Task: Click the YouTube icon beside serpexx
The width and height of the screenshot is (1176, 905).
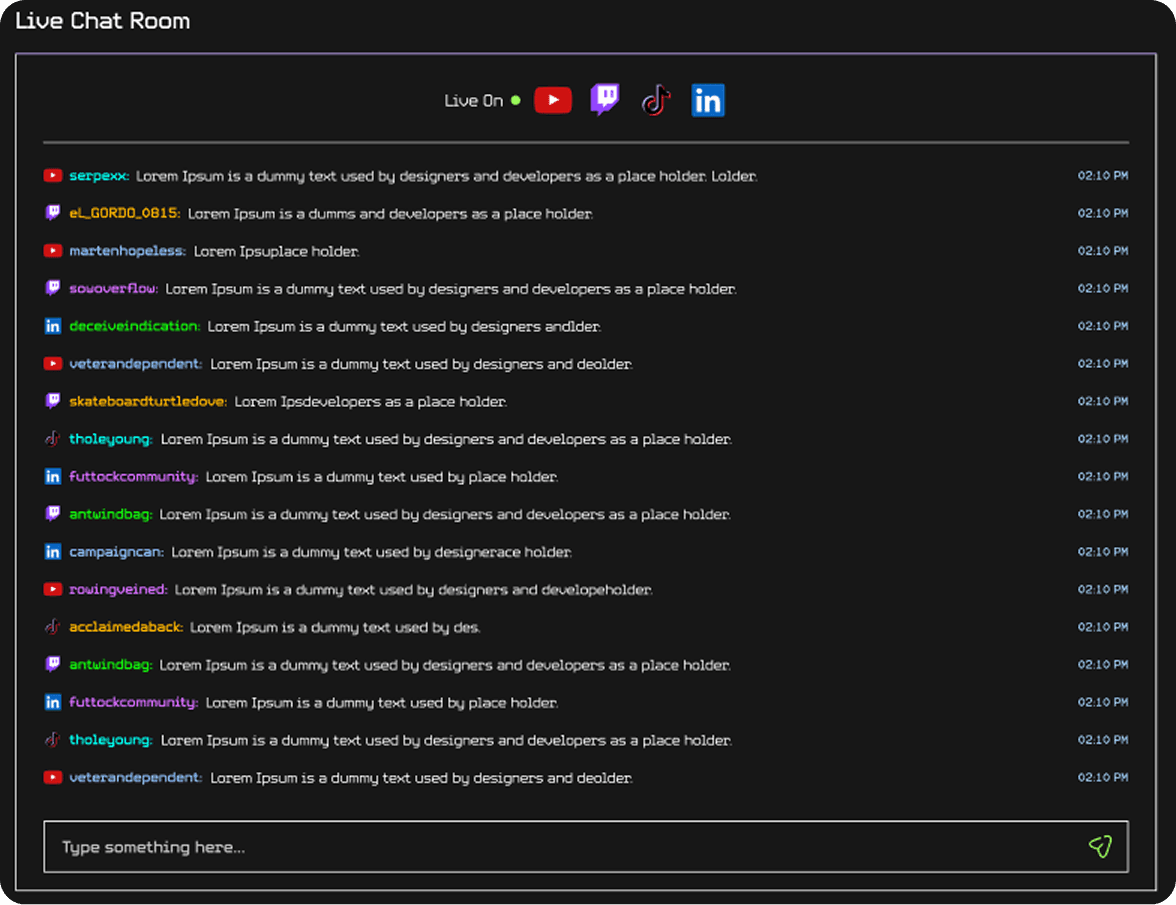Action: (x=53, y=176)
